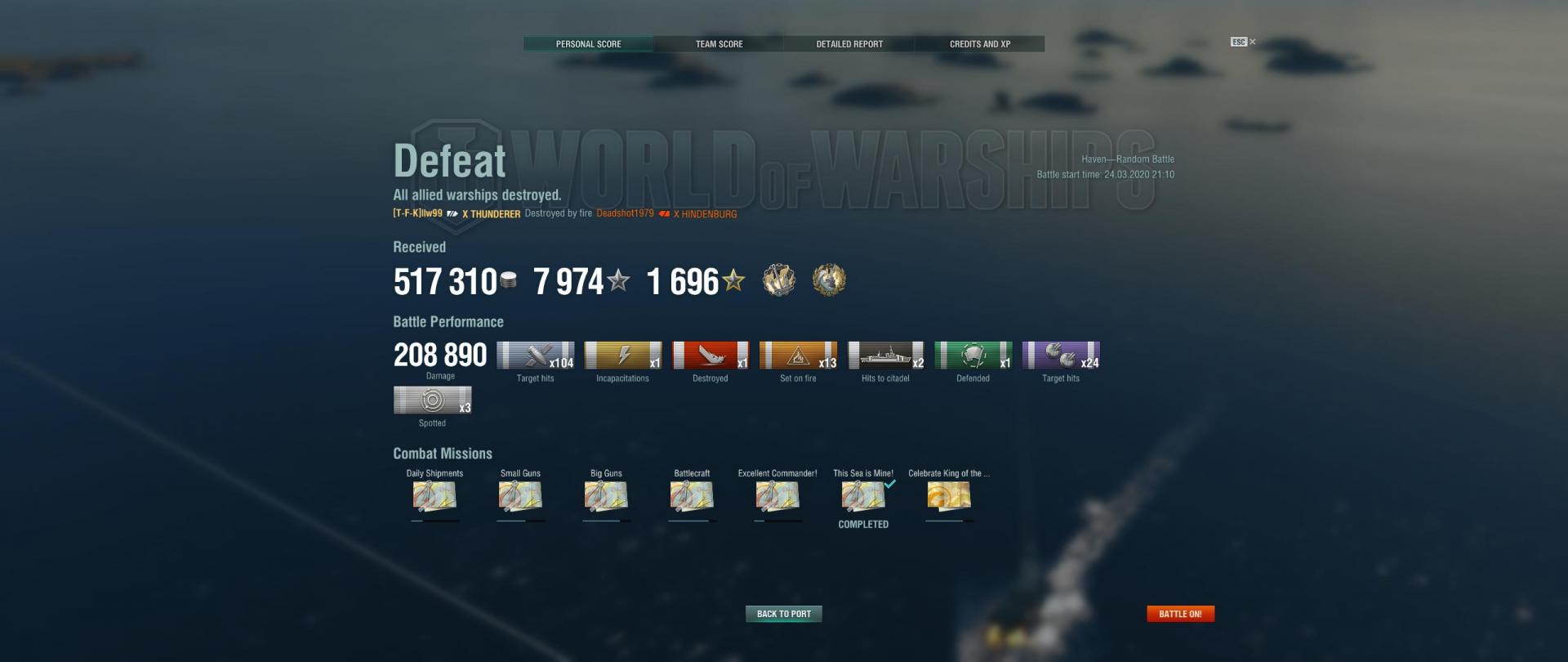
Task: Click the Hits to citadel ribbon
Action: point(886,356)
